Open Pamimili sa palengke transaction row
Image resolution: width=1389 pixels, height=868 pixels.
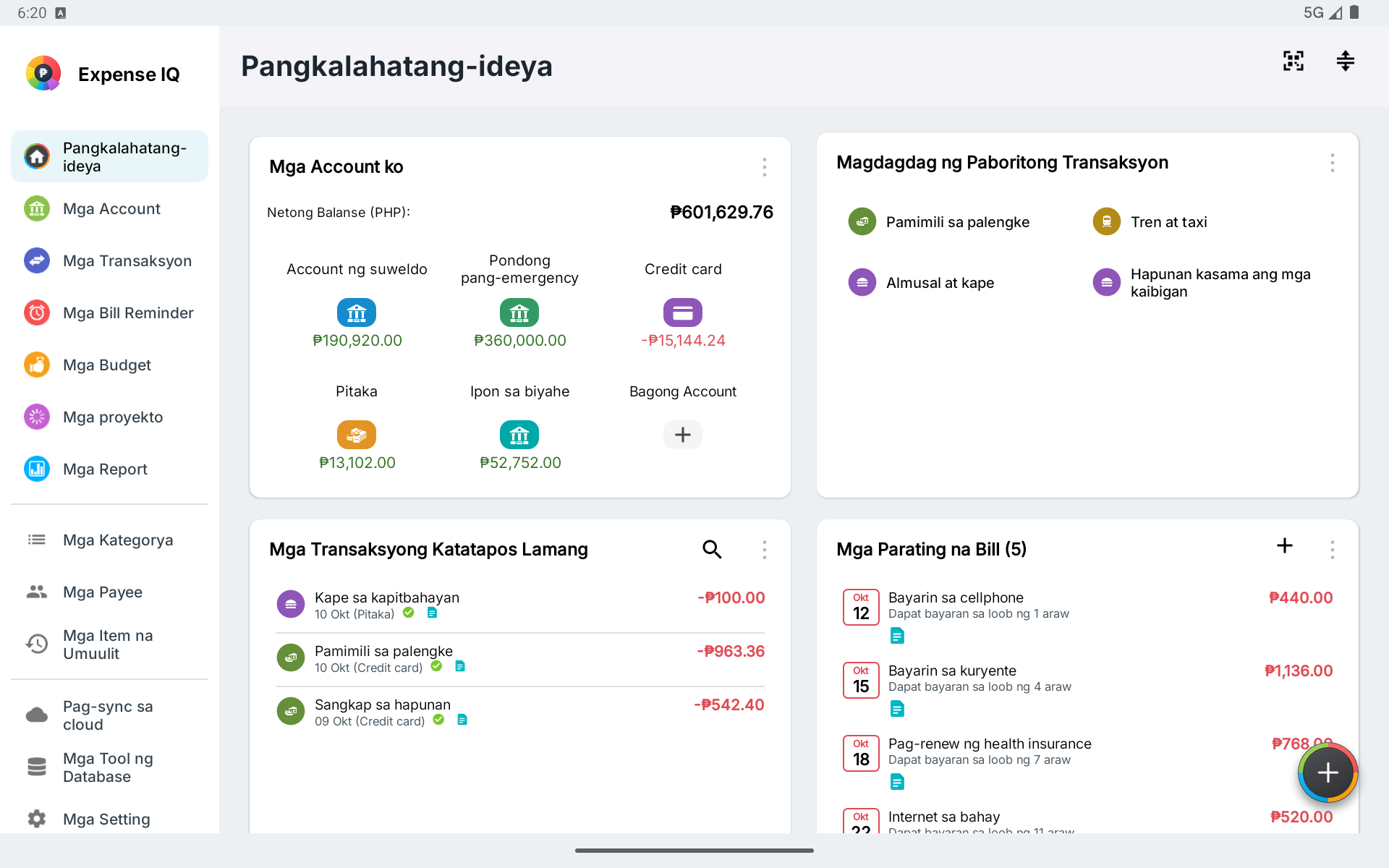coord(520,659)
